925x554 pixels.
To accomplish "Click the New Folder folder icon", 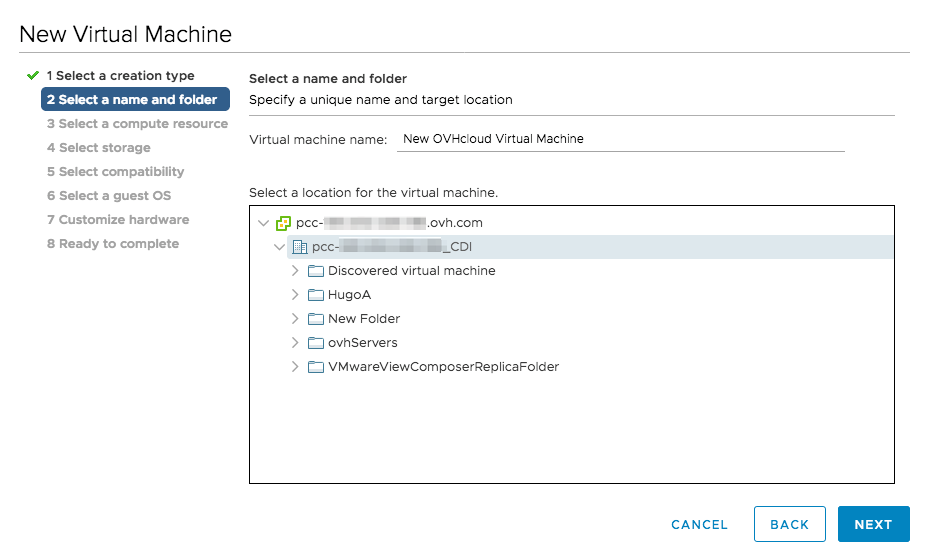I will coord(316,319).
